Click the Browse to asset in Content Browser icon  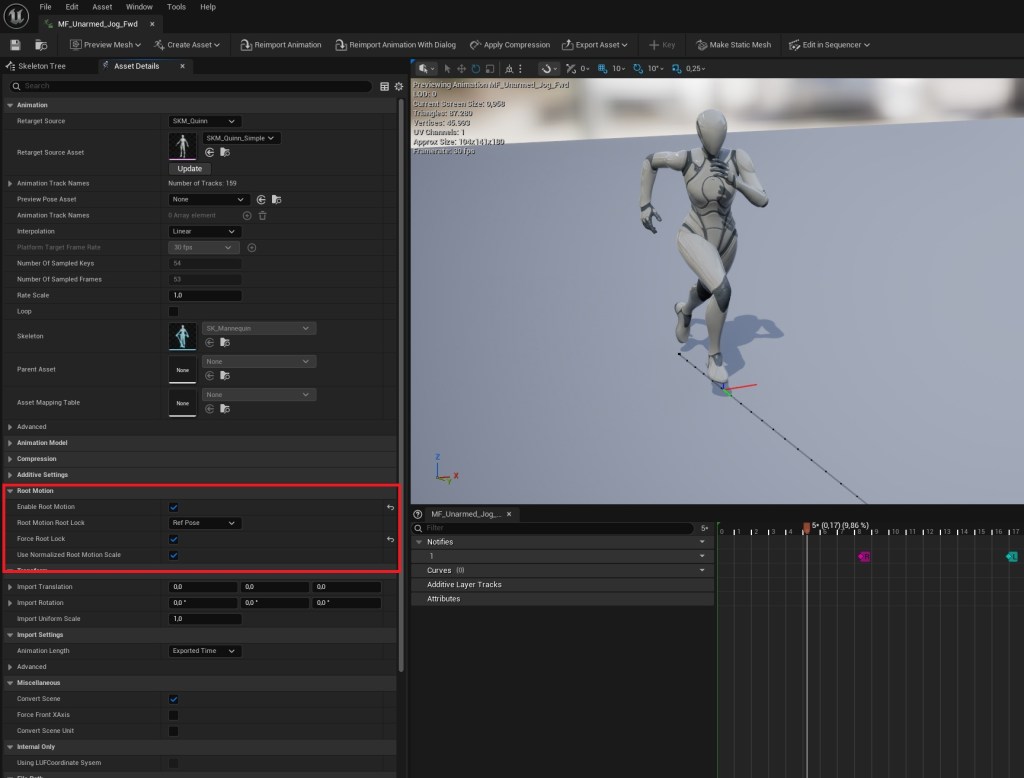(41, 45)
